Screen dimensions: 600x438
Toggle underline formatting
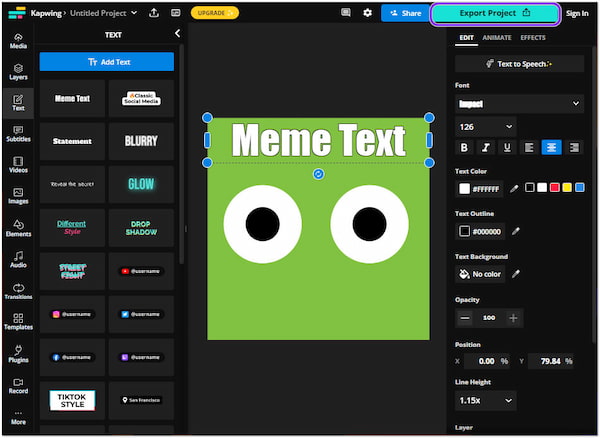(507, 147)
